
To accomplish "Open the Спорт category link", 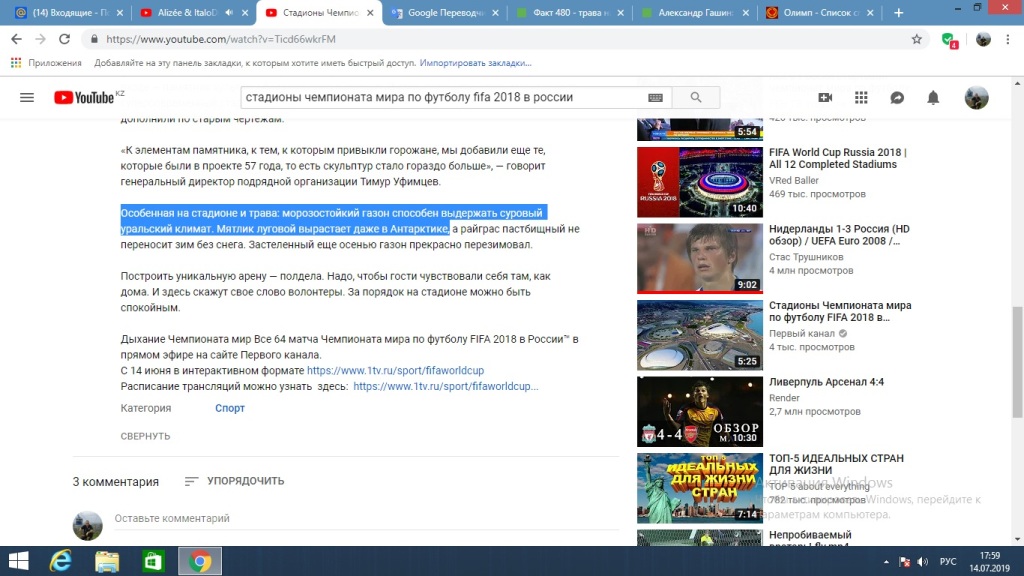I will [230, 408].
